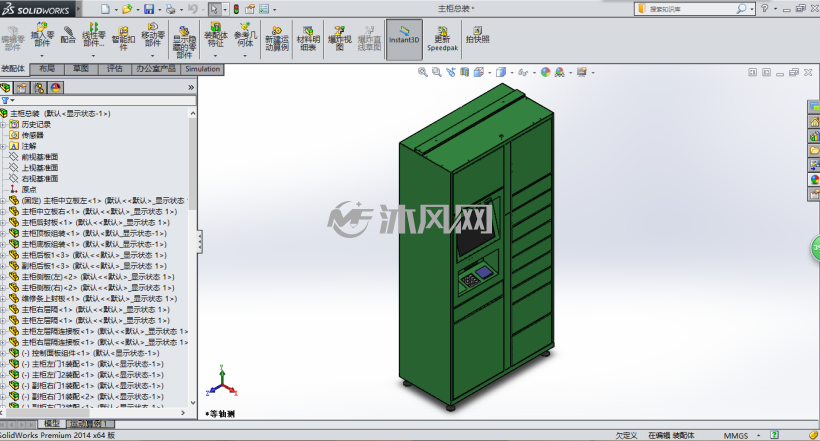Click the View Orientation cube icon

click(x=479, y=72)
